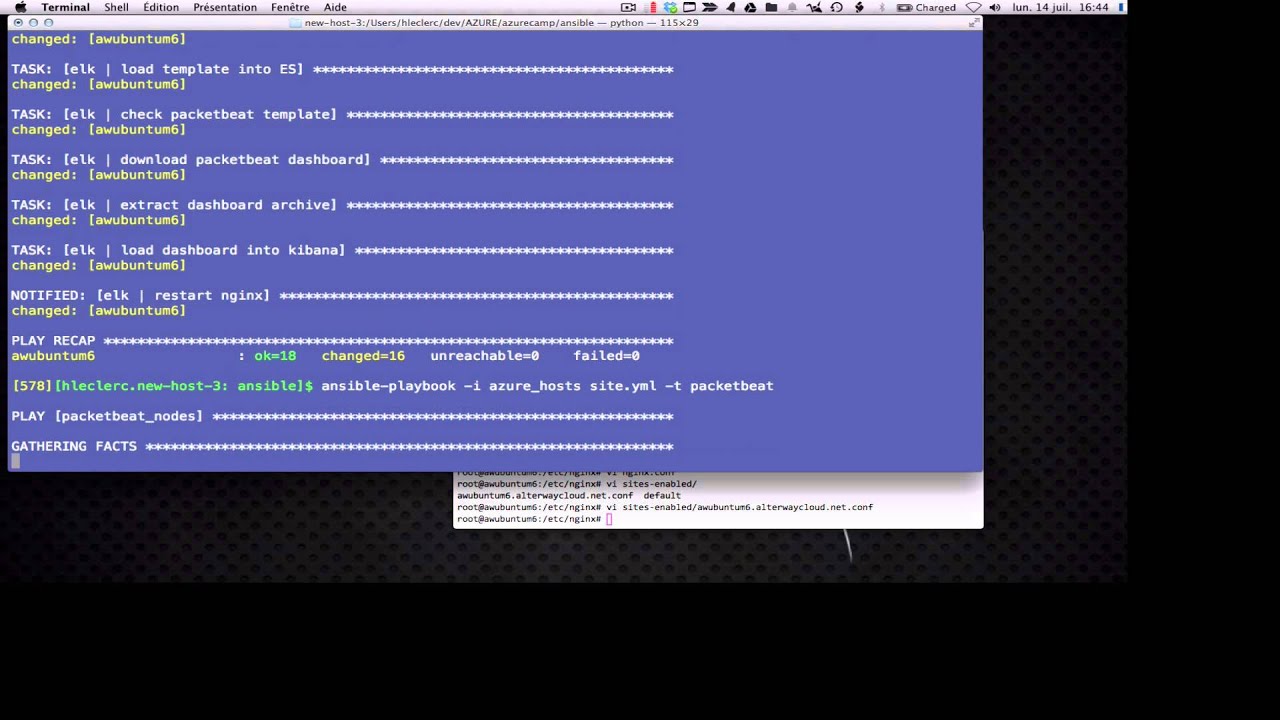Click the 'ok=18' result value
Screen dimensions: 1280x720
[x=275, y=356]
